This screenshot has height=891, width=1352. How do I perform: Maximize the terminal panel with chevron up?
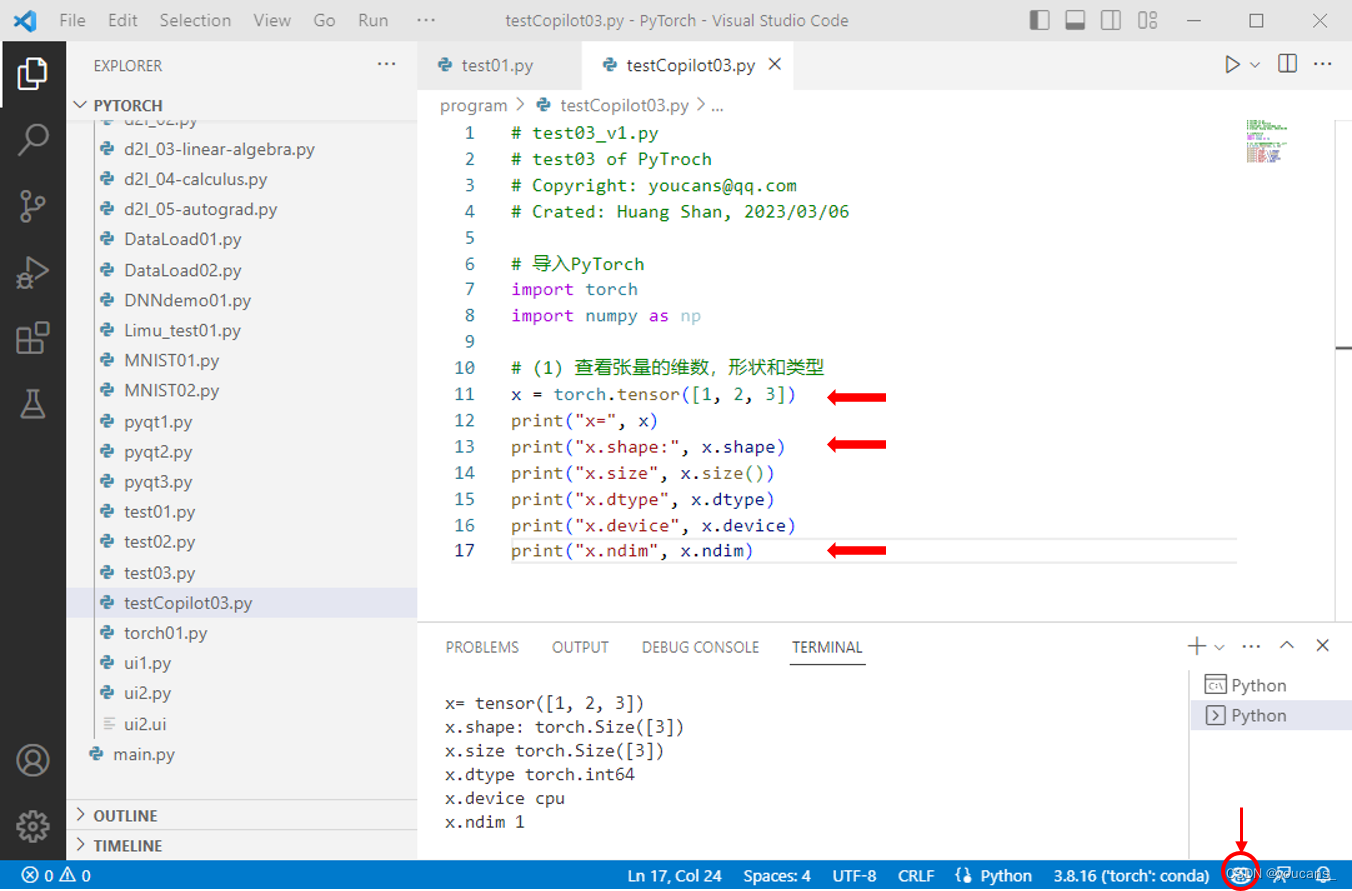(x=1287, y=646)
